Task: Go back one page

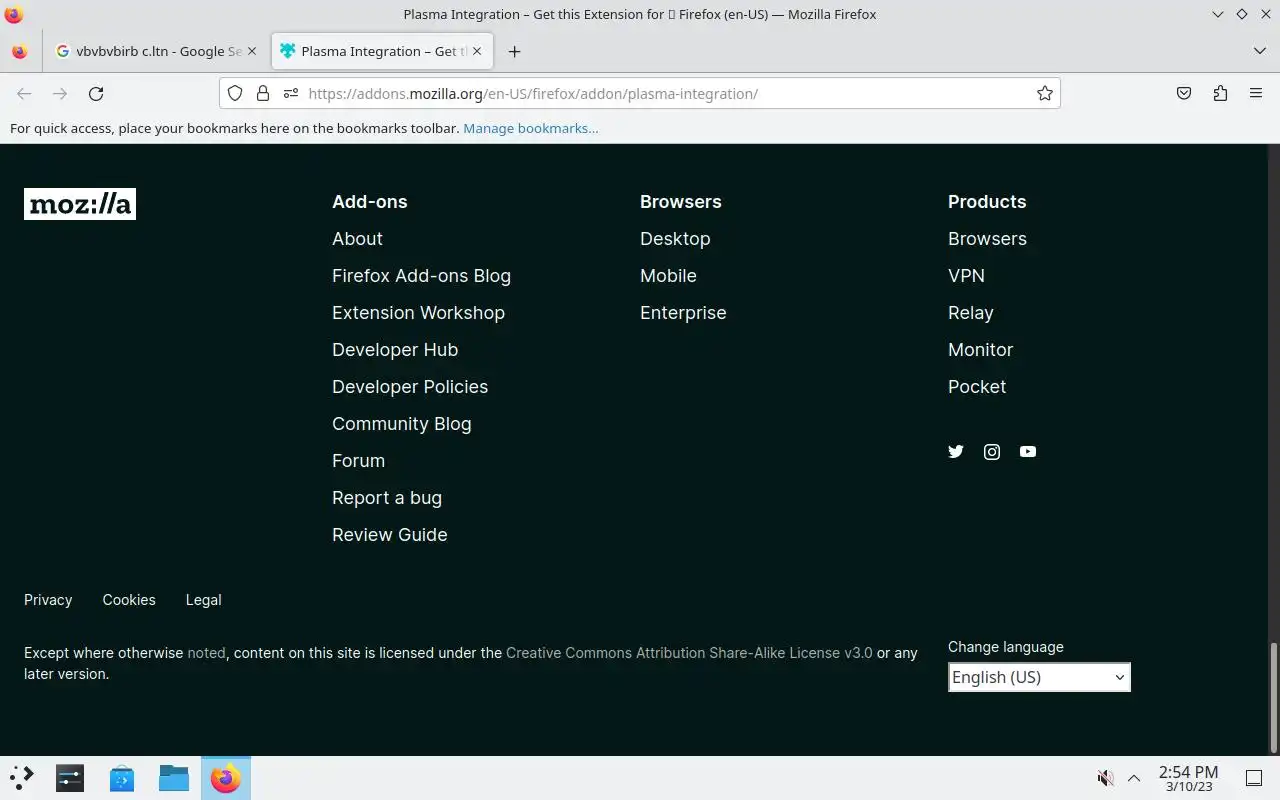Action: 24,93
